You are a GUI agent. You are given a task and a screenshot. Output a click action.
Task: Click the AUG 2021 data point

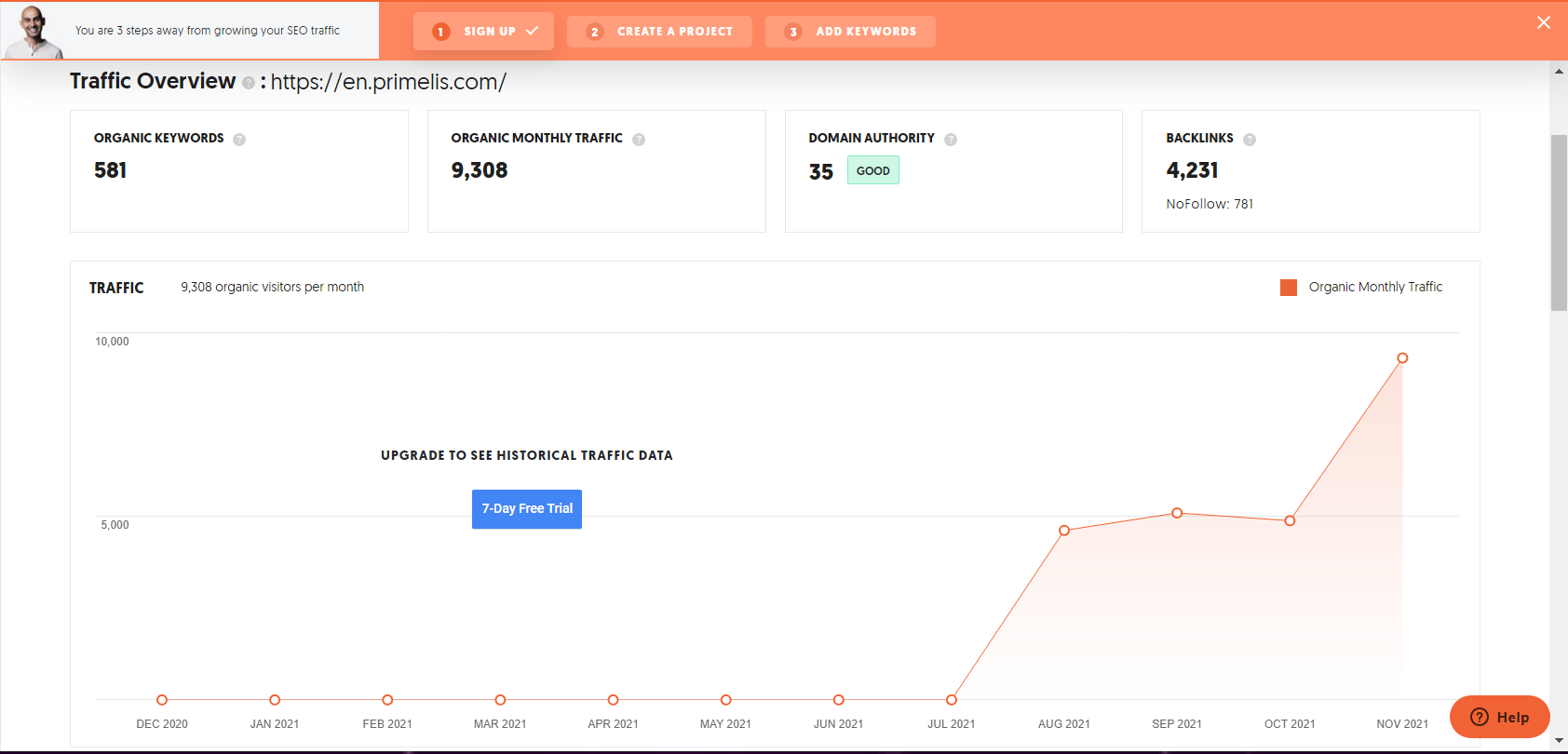pos(1064,531)
